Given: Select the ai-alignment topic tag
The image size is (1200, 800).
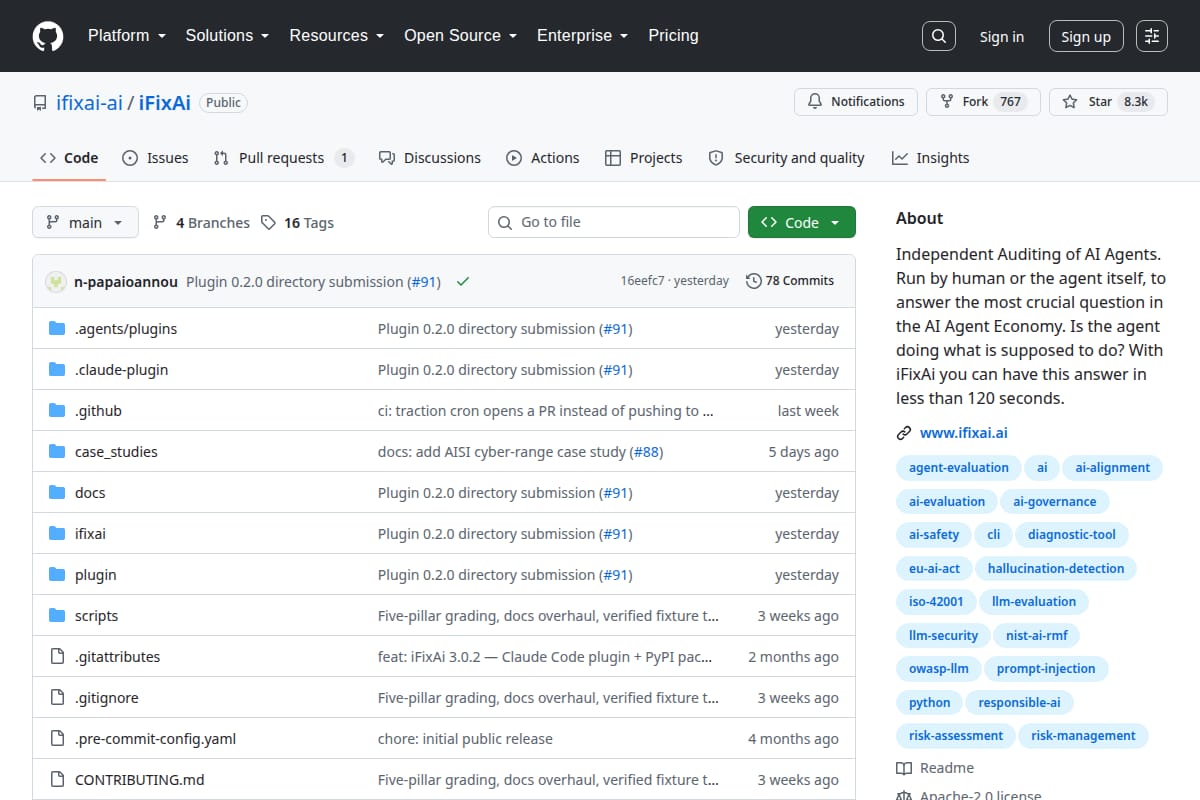Looking at the screenshot, I should pos(1112,468).
